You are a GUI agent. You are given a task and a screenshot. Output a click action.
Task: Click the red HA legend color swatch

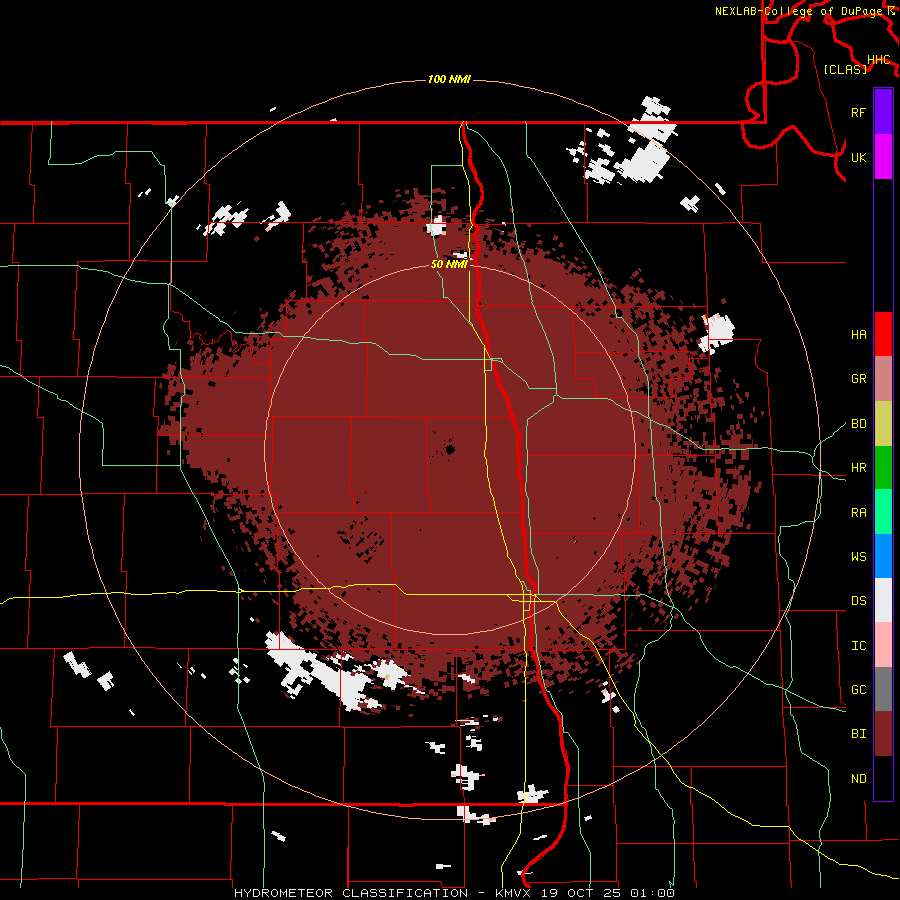(883, 334)
